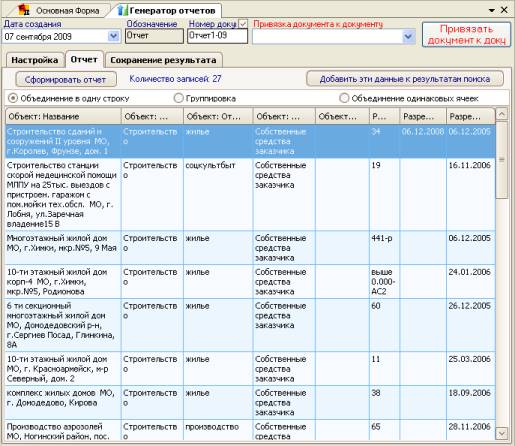Click the selected row Строительство сданий и сооружений

250,141
